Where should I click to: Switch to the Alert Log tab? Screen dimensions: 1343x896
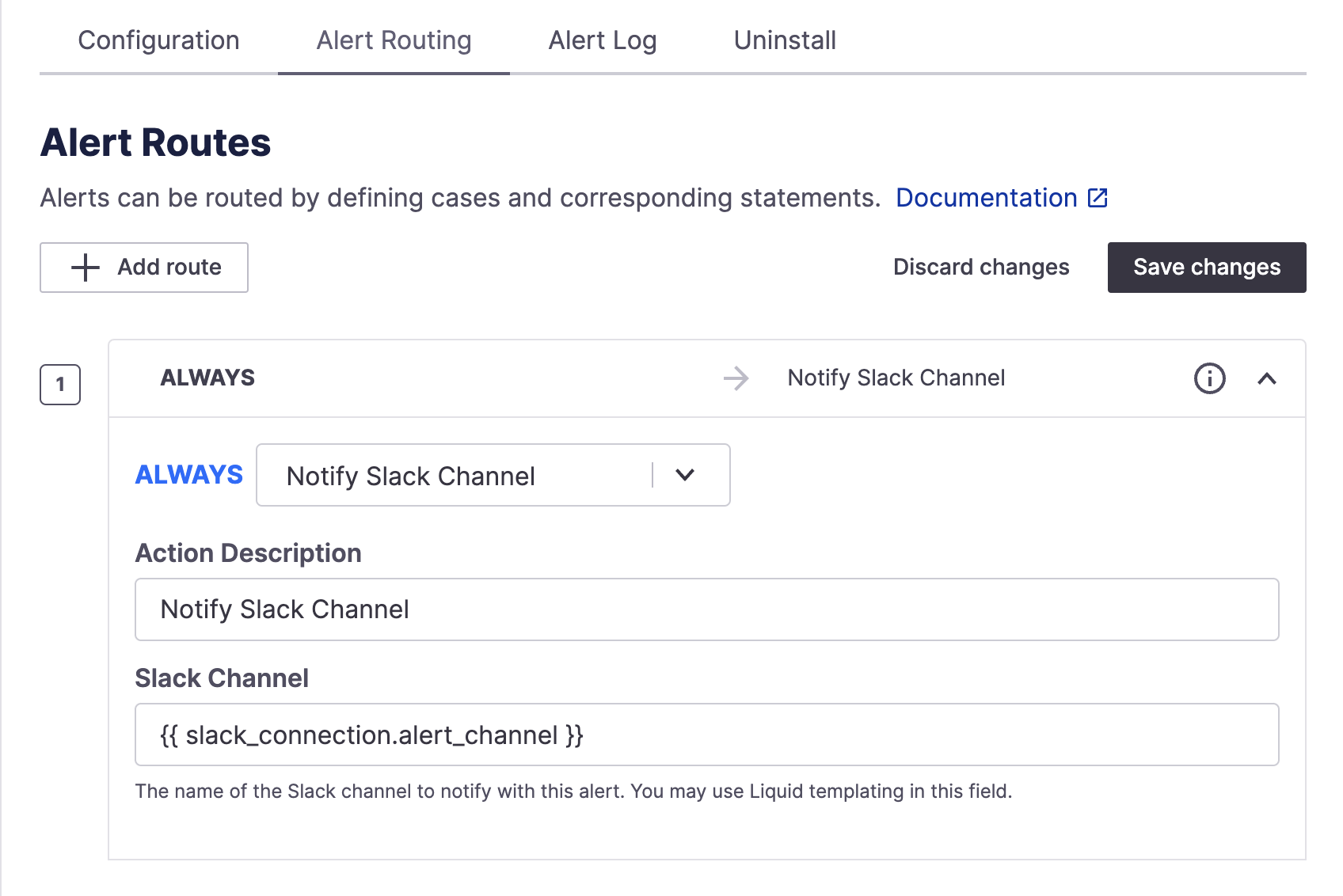[x=603, y=40]
